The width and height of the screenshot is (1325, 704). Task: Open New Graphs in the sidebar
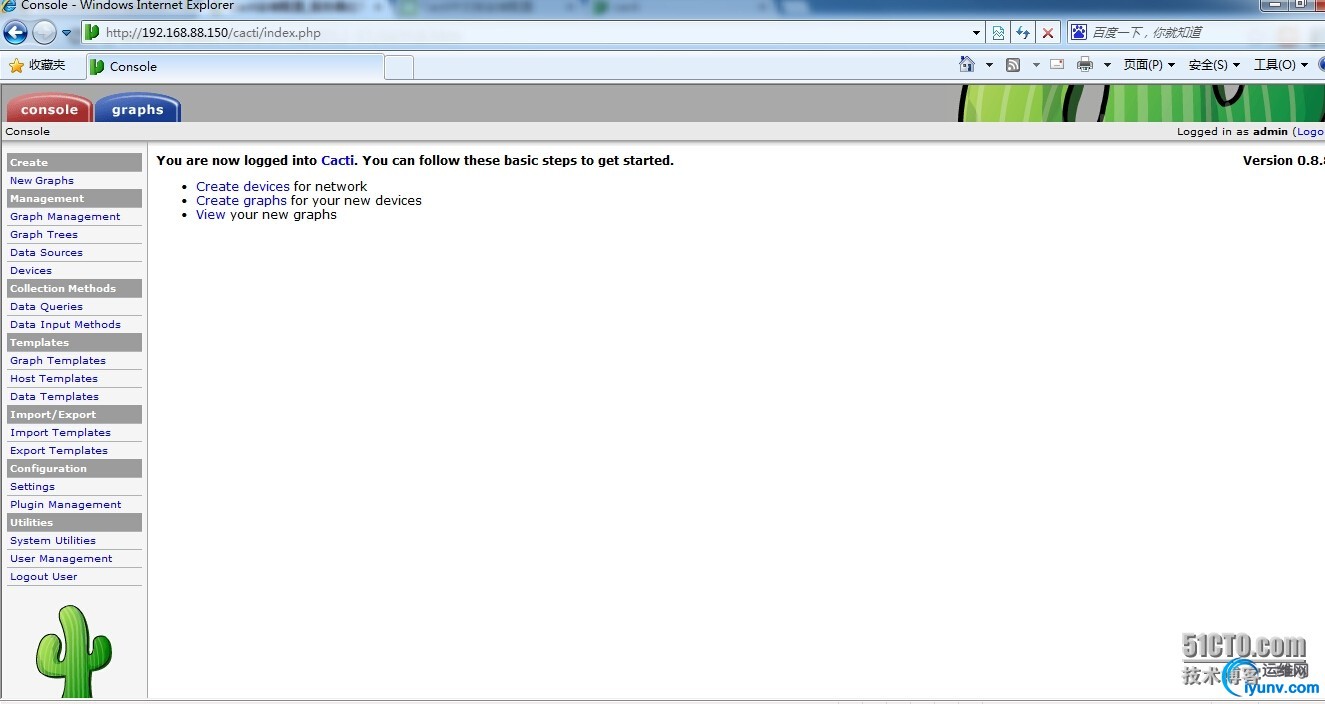click(x=42, y=181)
